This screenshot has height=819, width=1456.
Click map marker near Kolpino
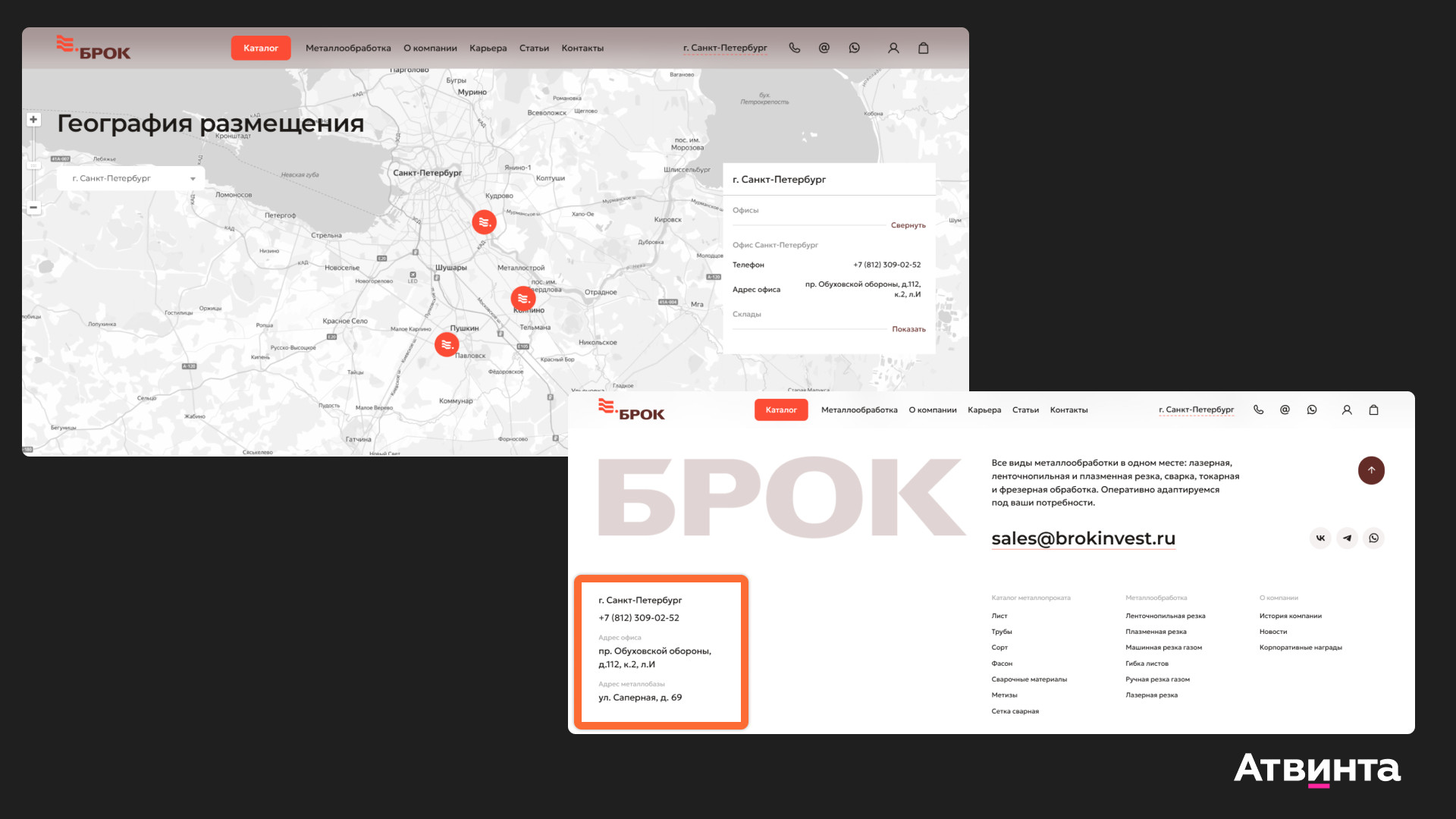522,298
